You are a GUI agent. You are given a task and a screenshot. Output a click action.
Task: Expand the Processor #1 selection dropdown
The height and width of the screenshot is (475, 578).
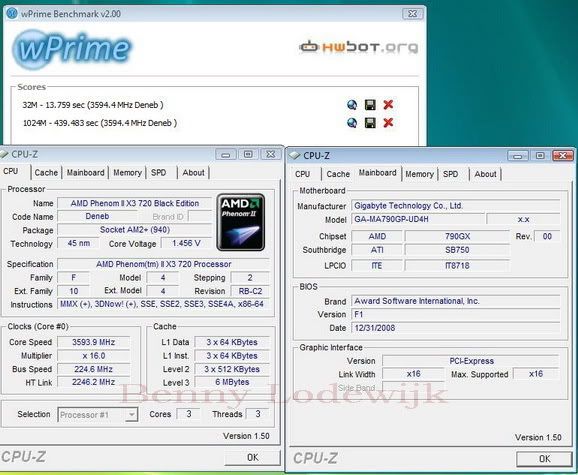[x=131, y=415]
